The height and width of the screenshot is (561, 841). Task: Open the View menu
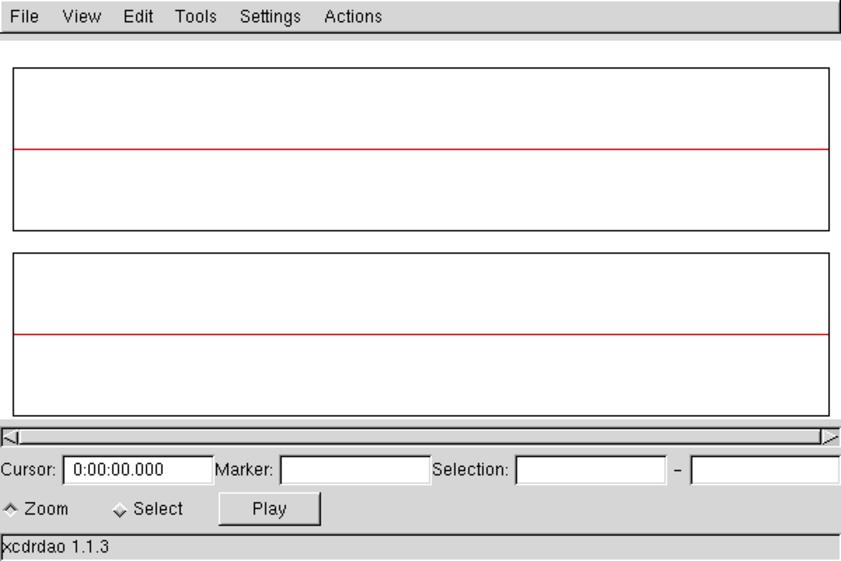pyautogui.click(x=81, y=17)
